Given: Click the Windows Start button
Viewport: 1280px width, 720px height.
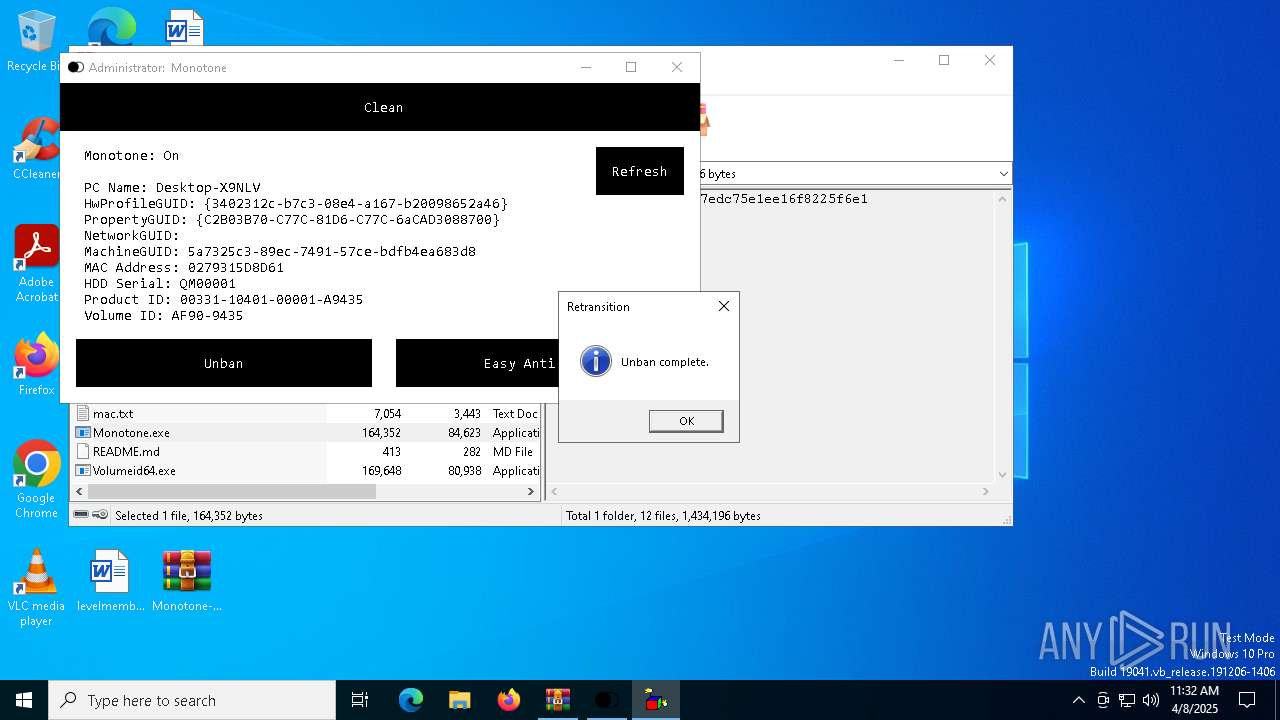Looking at the screenshot, I should tap(24, 700).
